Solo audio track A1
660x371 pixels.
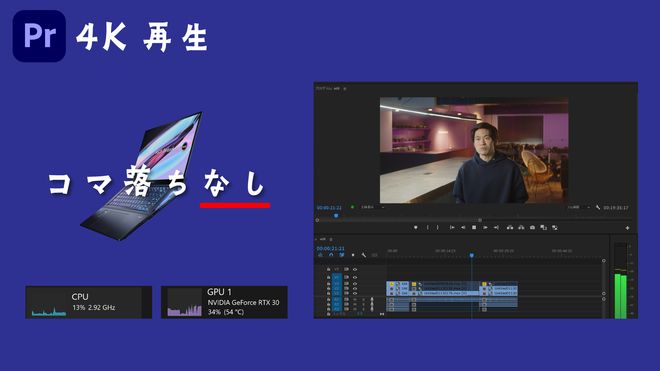coord(364,299)
